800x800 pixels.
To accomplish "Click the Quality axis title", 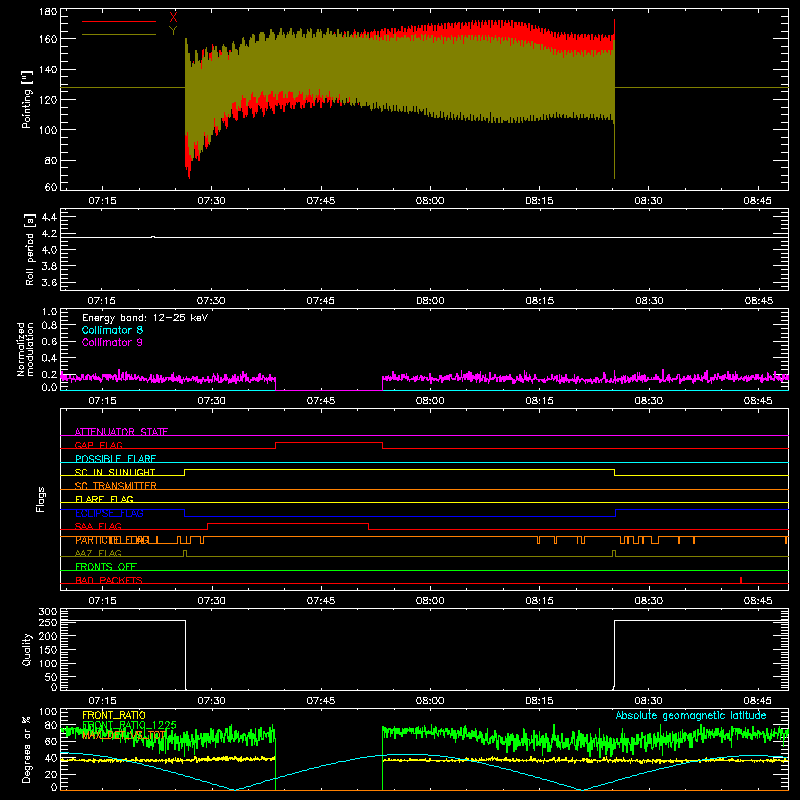I will [27, 649].
